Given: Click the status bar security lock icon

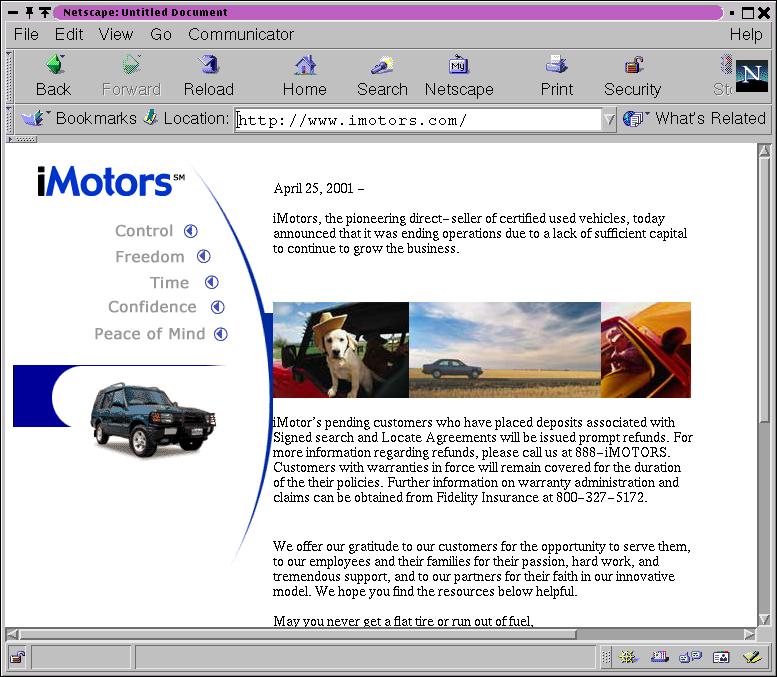Looking at the screenshot, I should click(18, 658).
